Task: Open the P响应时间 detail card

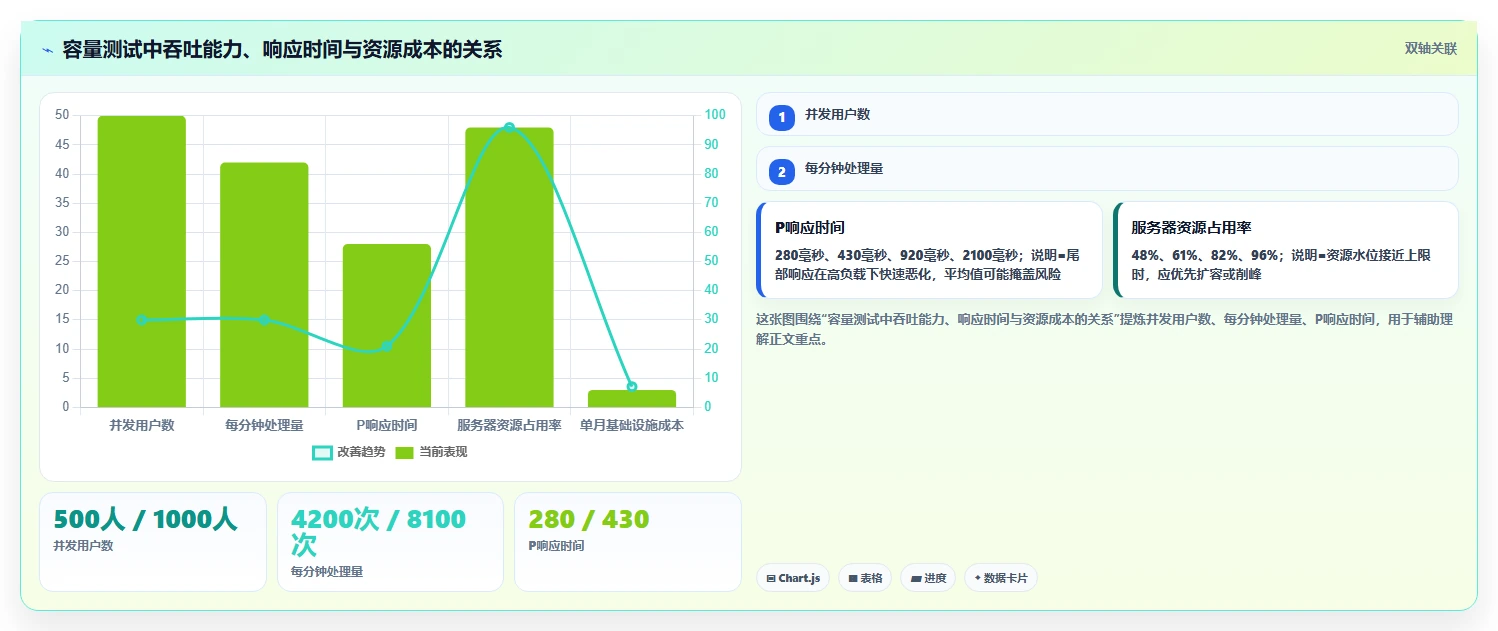Action: coord(930,250)
